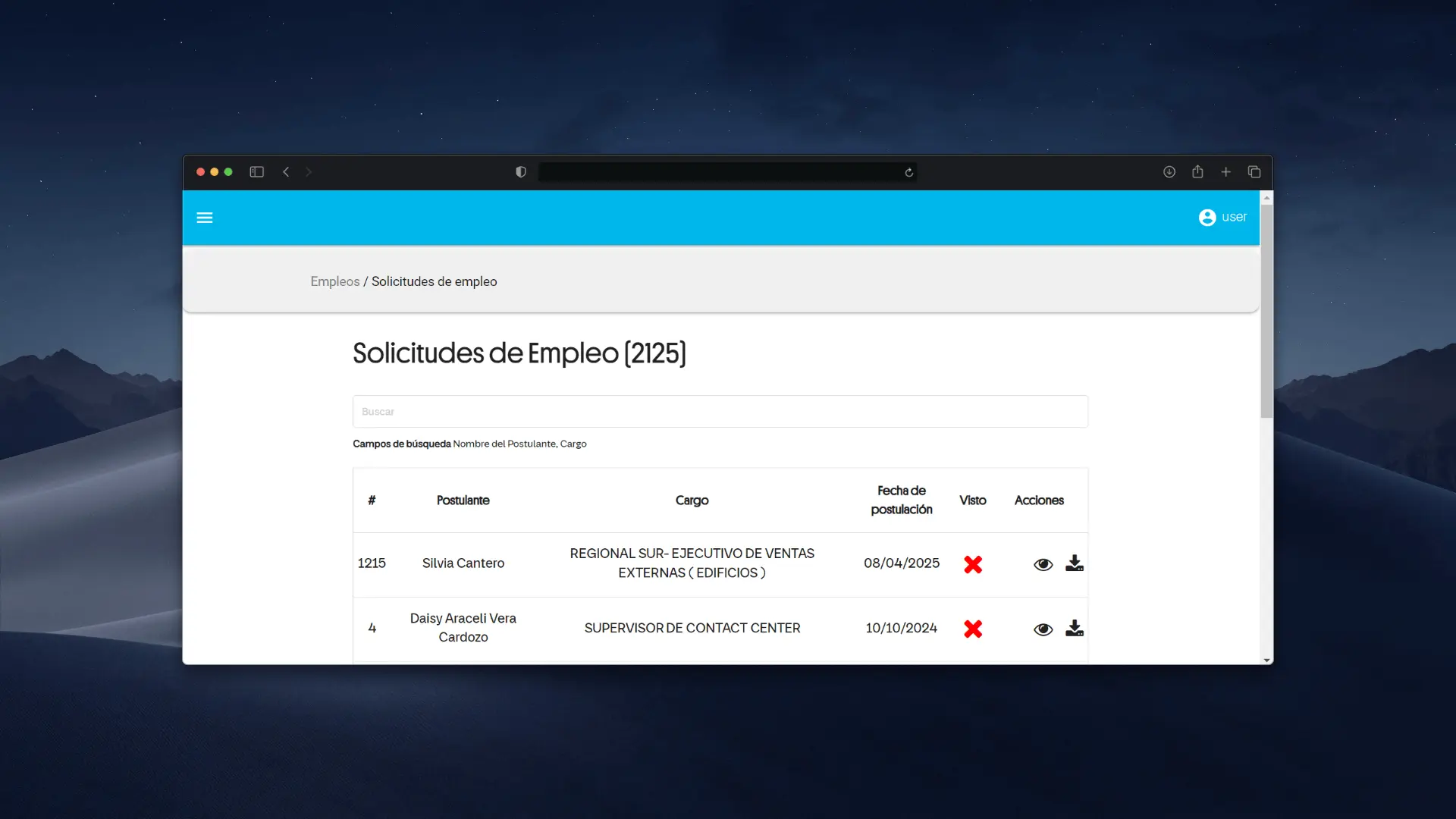
Task: Share the page using the share icon
Action: click(x=1197, y=172)
